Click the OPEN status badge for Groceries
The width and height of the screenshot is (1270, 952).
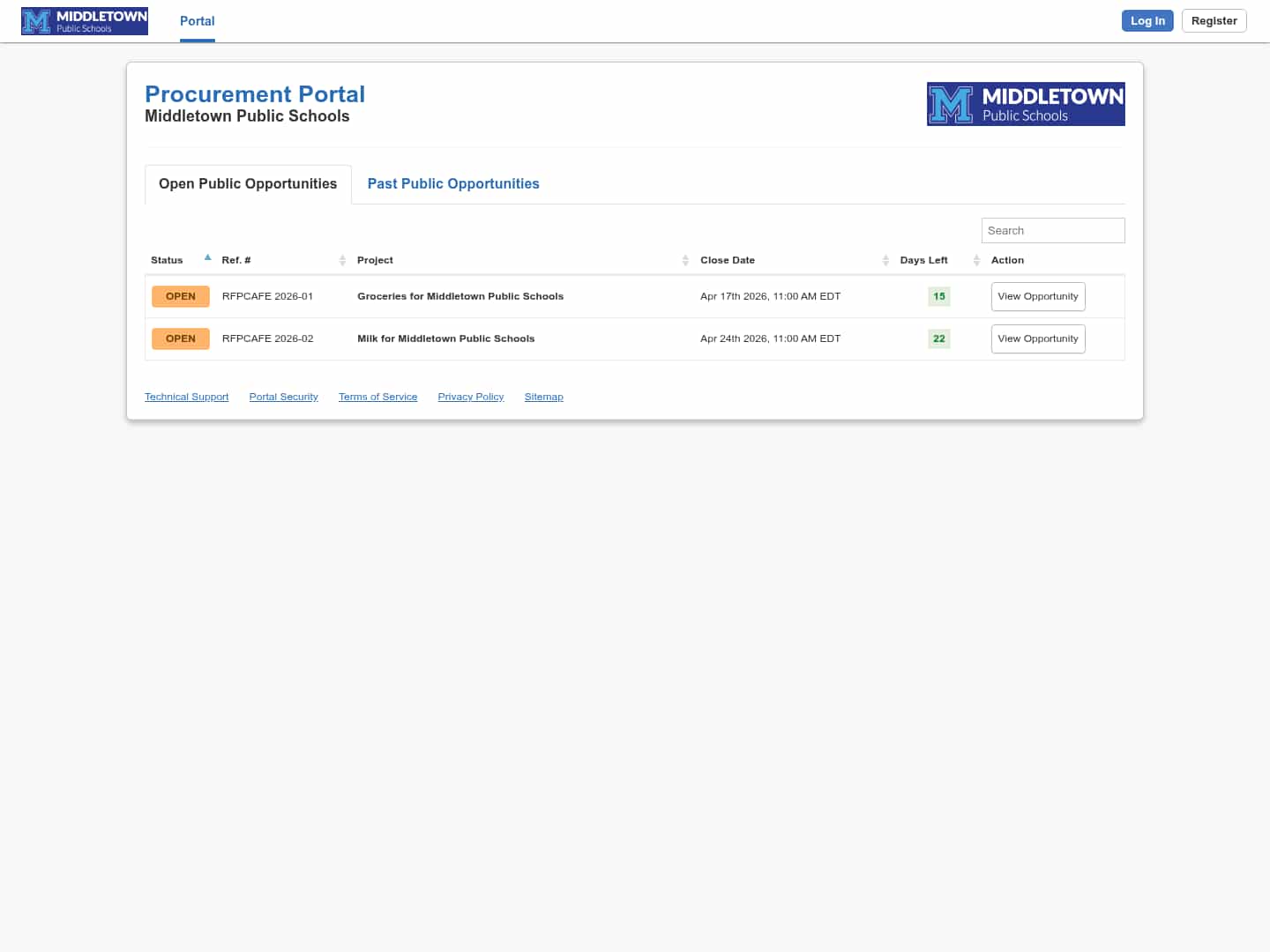[181, 296]
